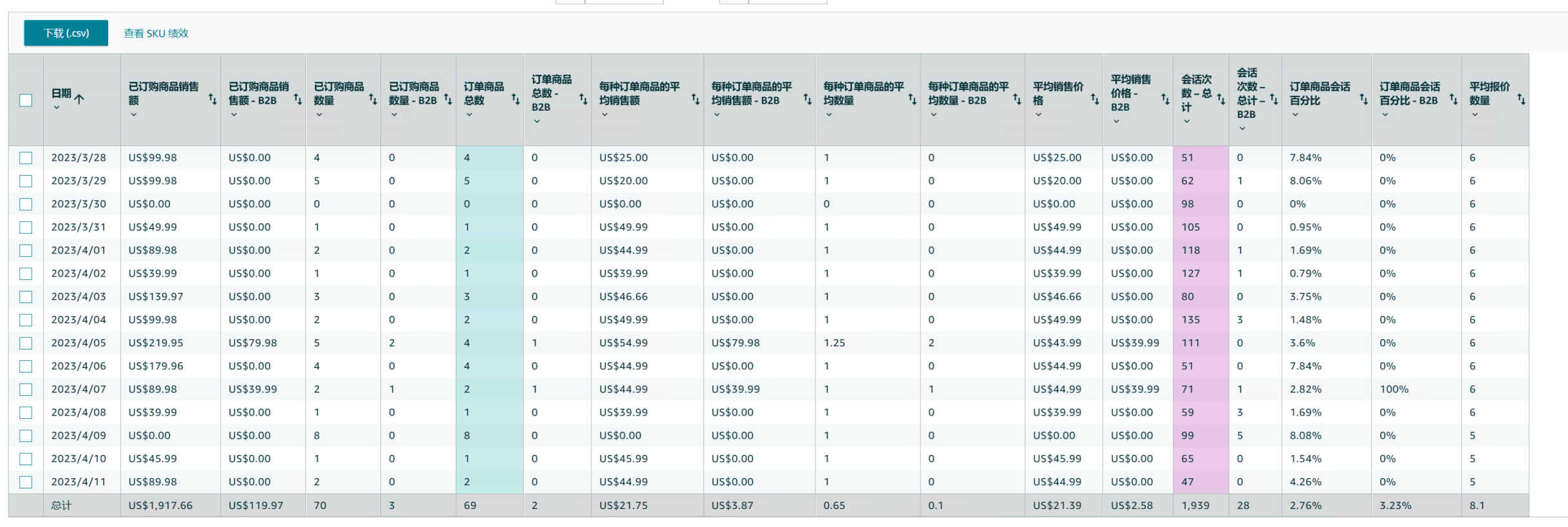Sort the 会话次数 – 总计 column arrows
1568x527 pixels.
point(1221,99)
